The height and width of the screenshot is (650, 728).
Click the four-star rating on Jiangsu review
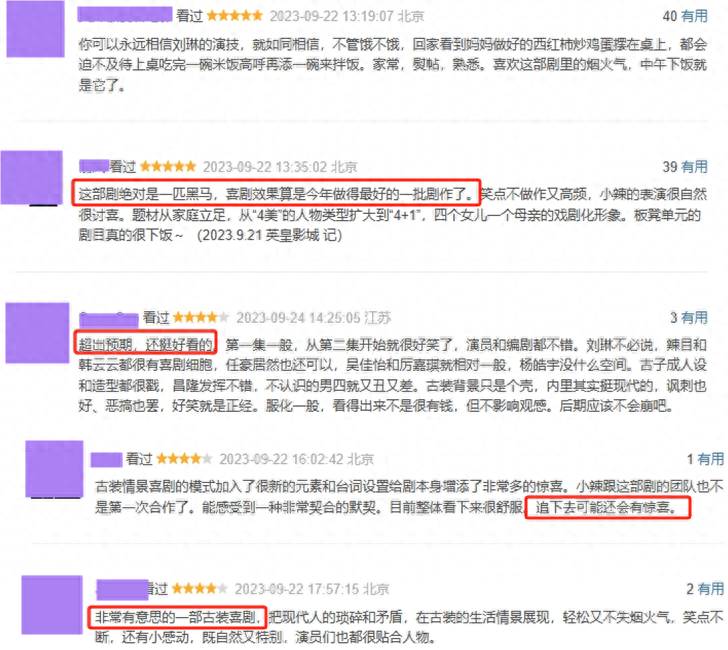201,318
